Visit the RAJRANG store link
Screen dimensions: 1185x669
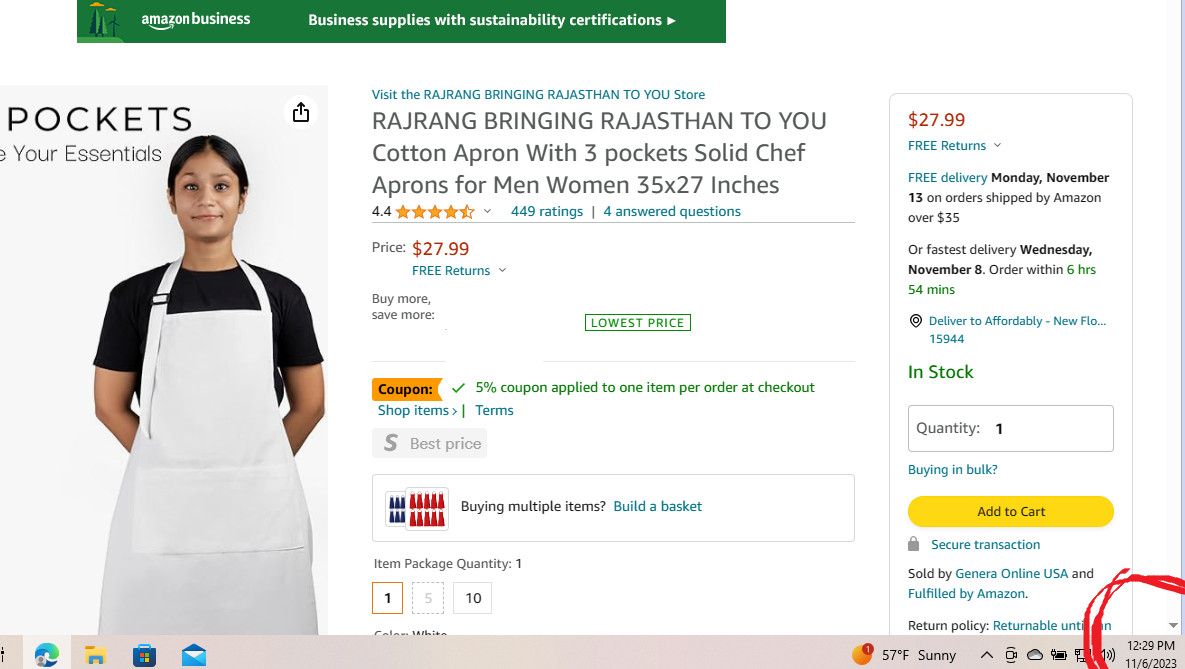[x=538, y=94]
